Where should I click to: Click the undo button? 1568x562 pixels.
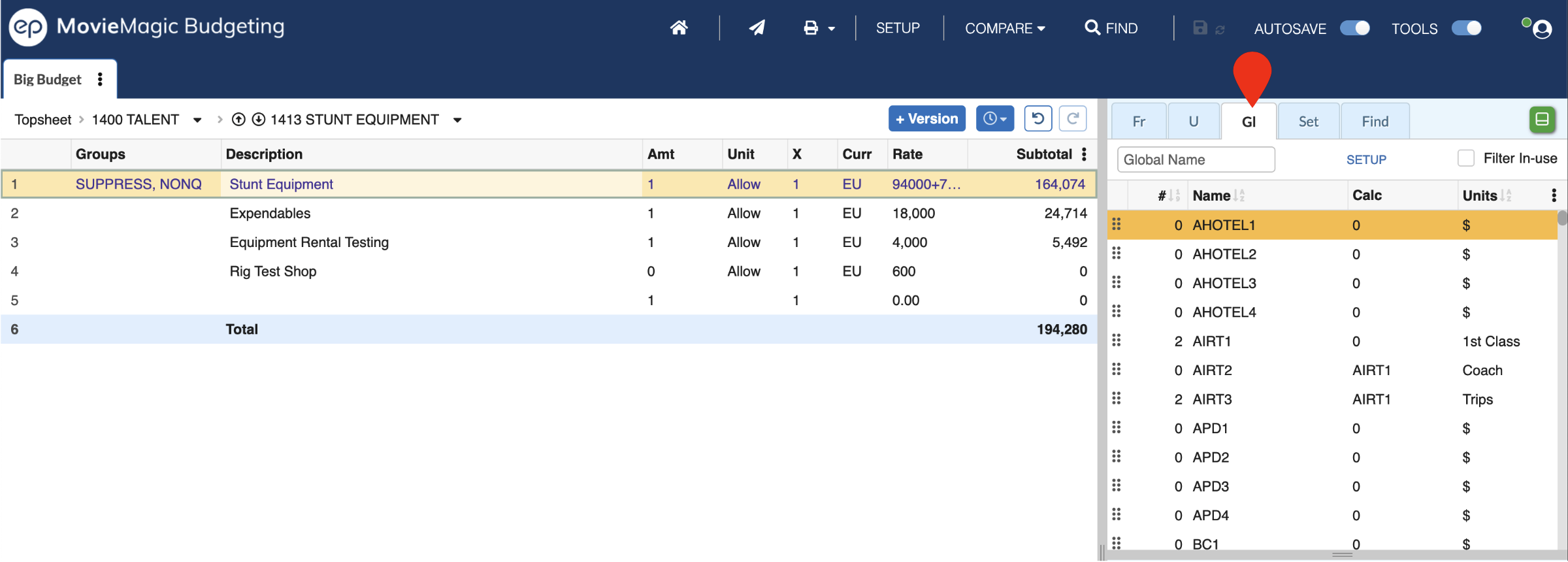pyautogui.click(x=1038, y=119)
